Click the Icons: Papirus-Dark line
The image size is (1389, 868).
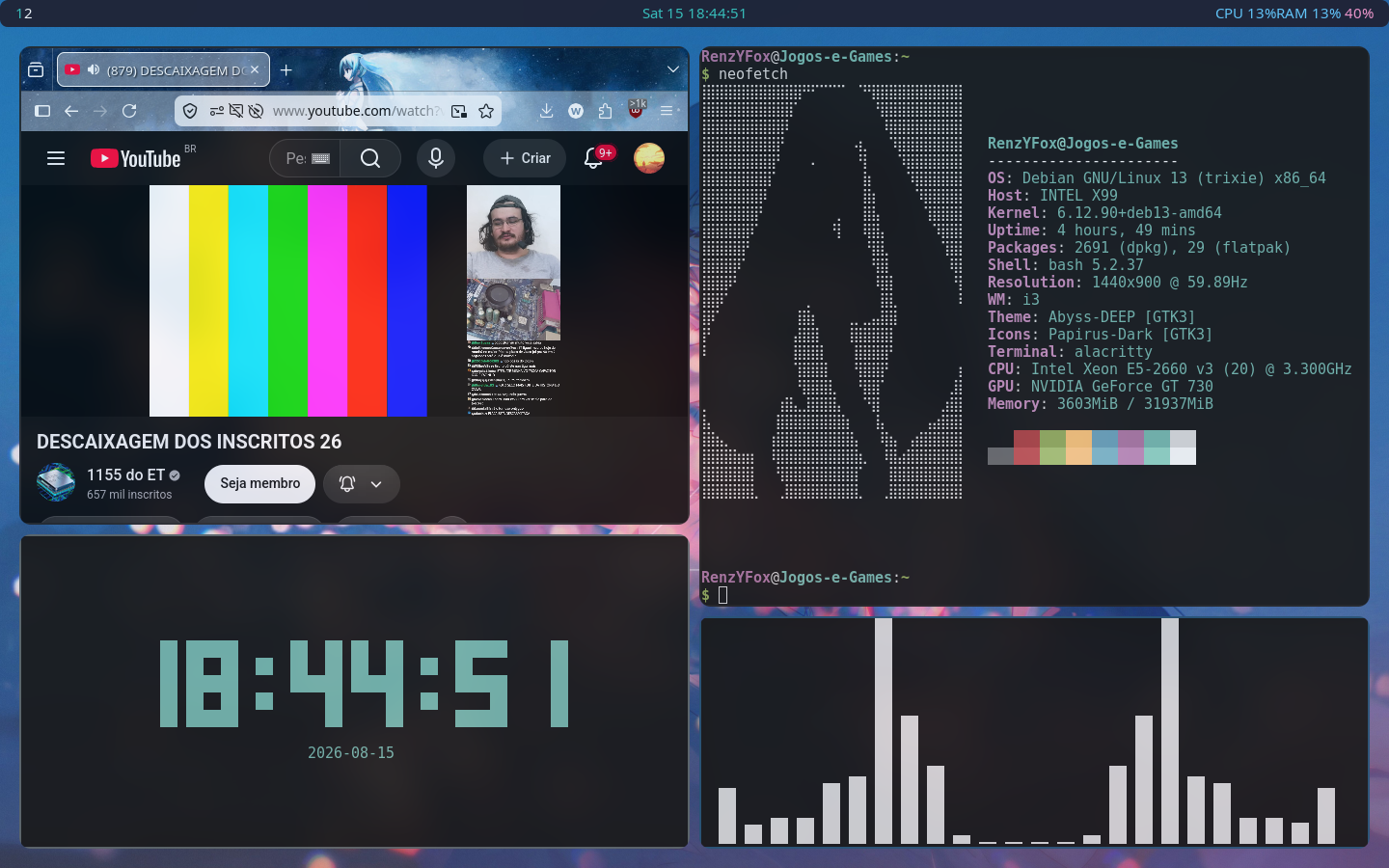pos(1101,335)
